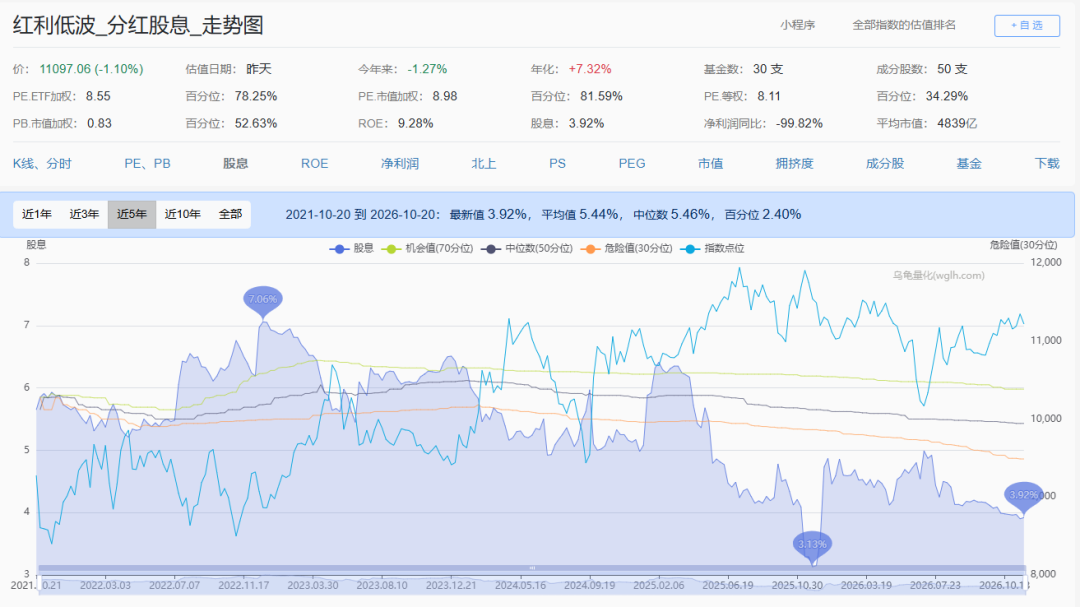The image size is (1080, 607).
Task: Click the 平均市值 value 4839亿
Action: pos(957,124)
